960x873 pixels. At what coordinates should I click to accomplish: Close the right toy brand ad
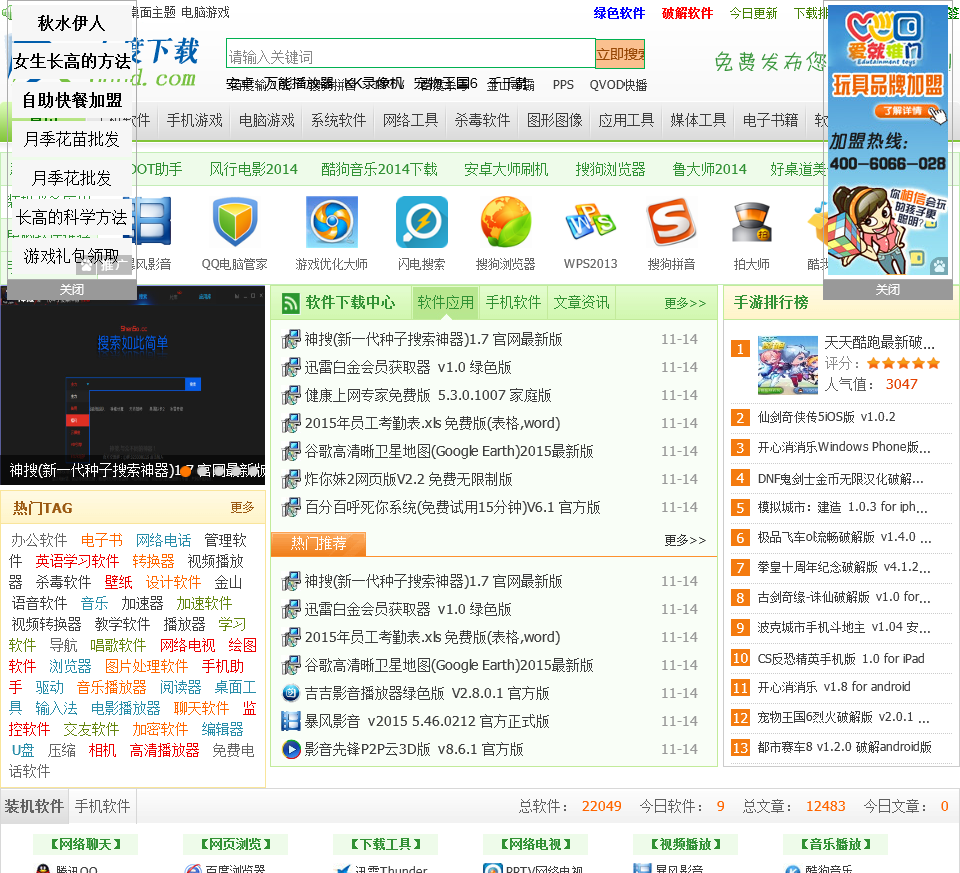point(887,290)
